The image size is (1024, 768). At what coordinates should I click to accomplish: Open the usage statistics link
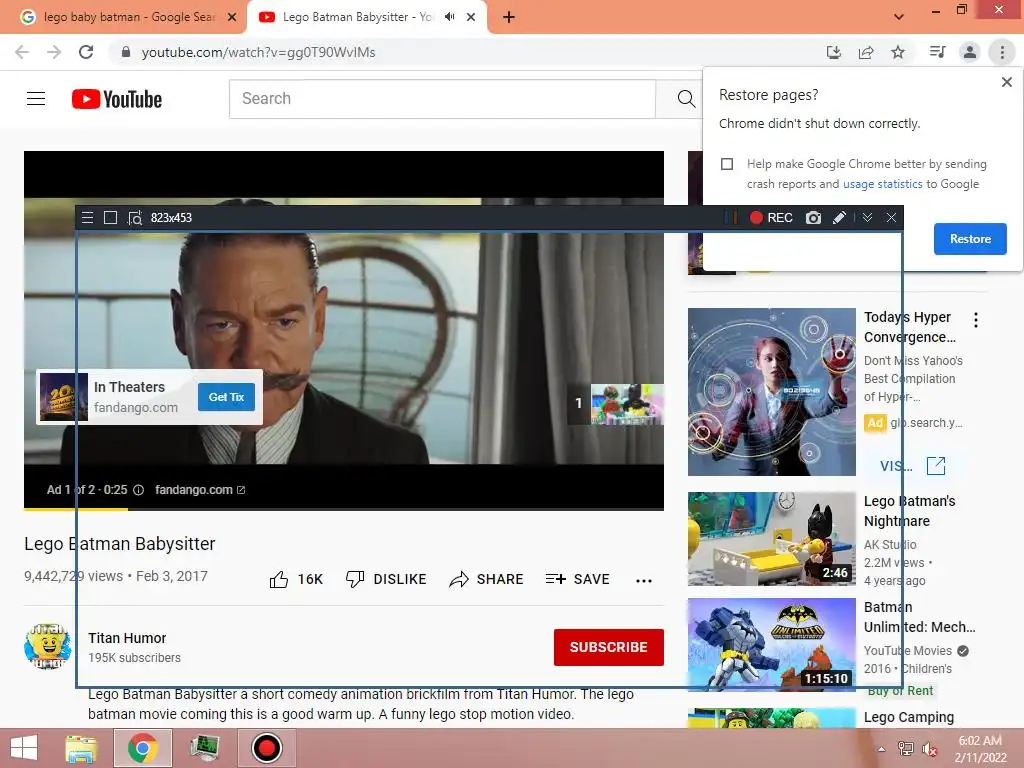pos(882,184)
